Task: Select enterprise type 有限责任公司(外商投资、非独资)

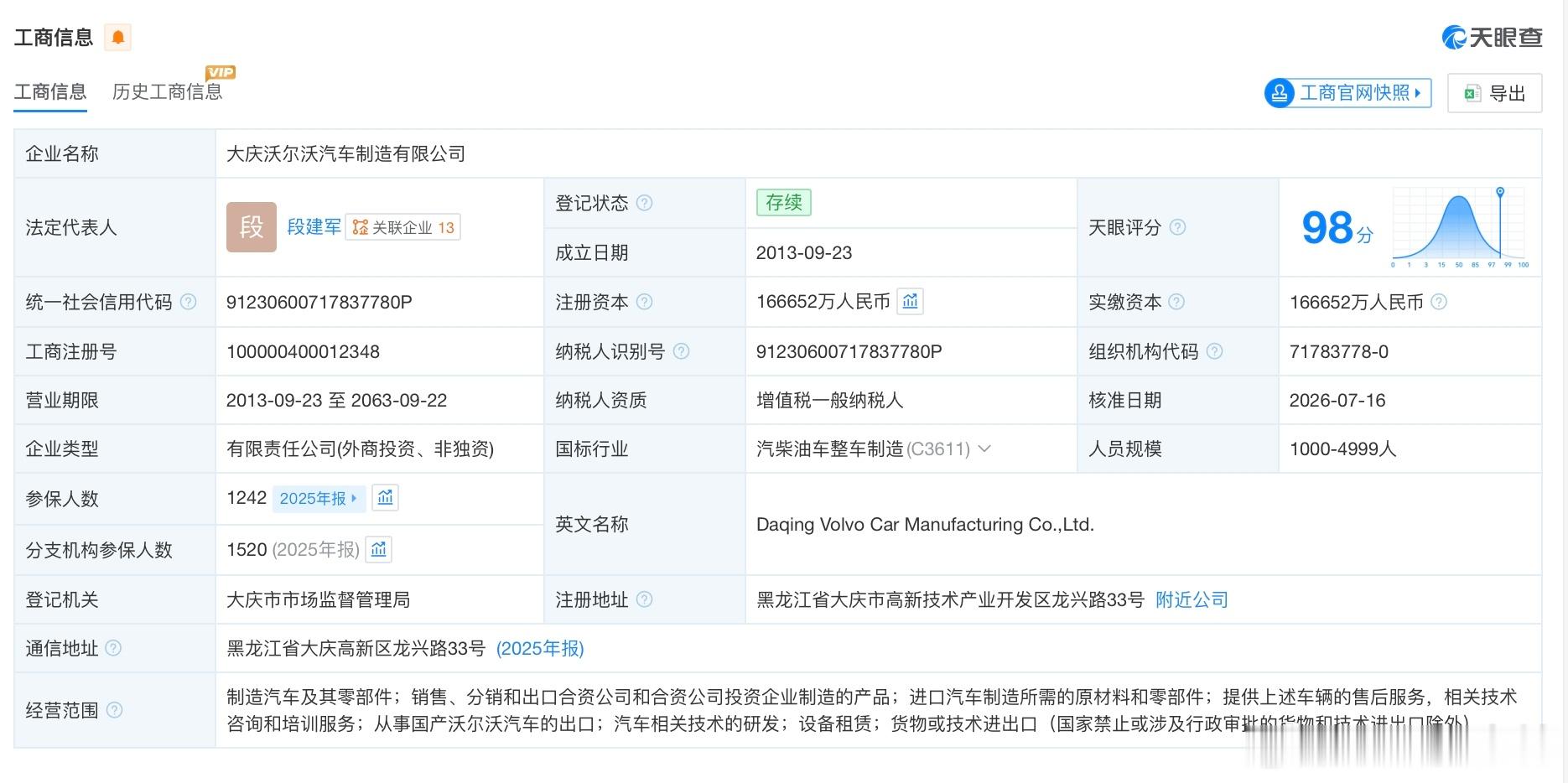Action: pos(361,449)
